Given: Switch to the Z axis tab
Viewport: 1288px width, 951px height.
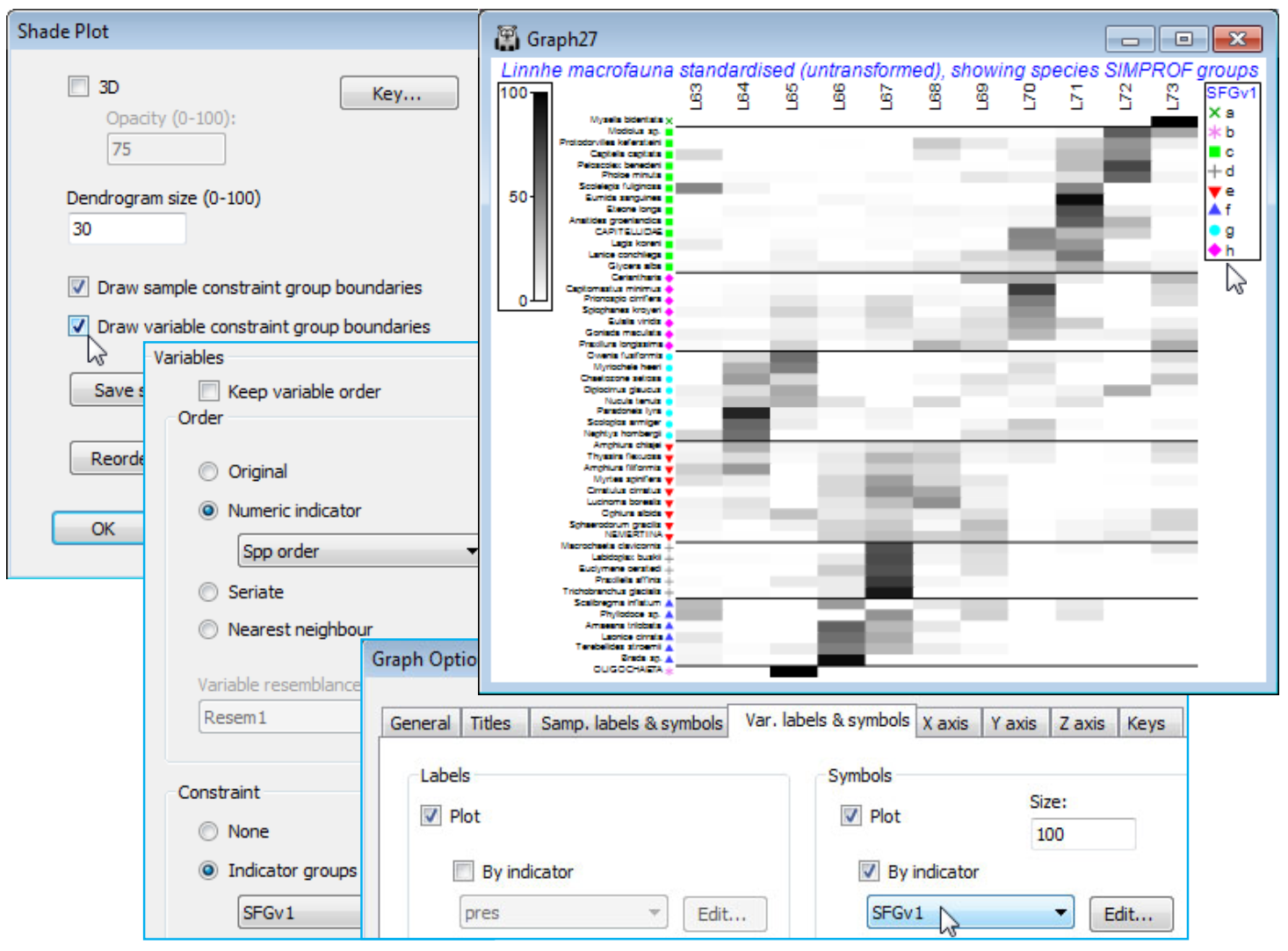Looking at the screenshot, I should [1082, 723].
